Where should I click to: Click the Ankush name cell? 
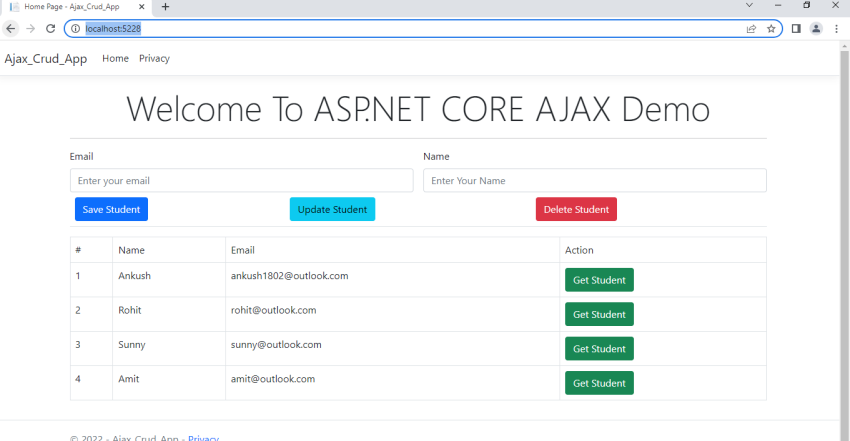click(169, 280)
